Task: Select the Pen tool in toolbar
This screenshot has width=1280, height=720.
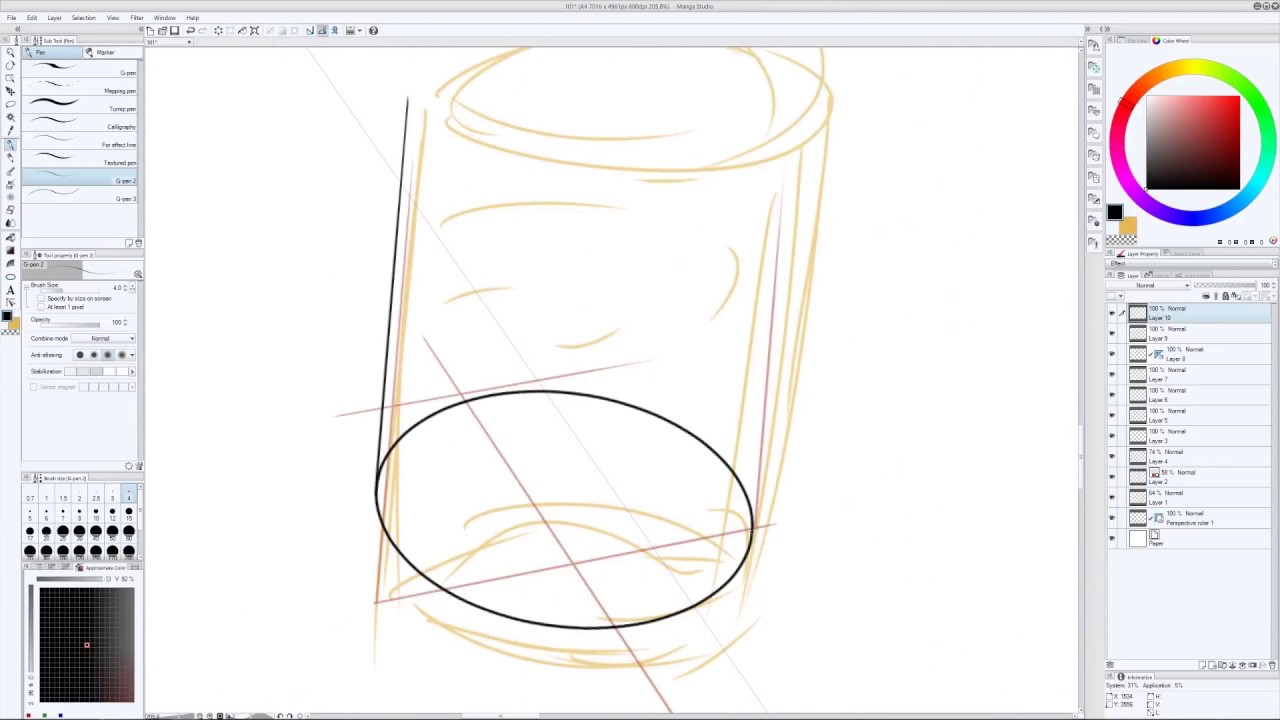Action: [x=10, y=145]
